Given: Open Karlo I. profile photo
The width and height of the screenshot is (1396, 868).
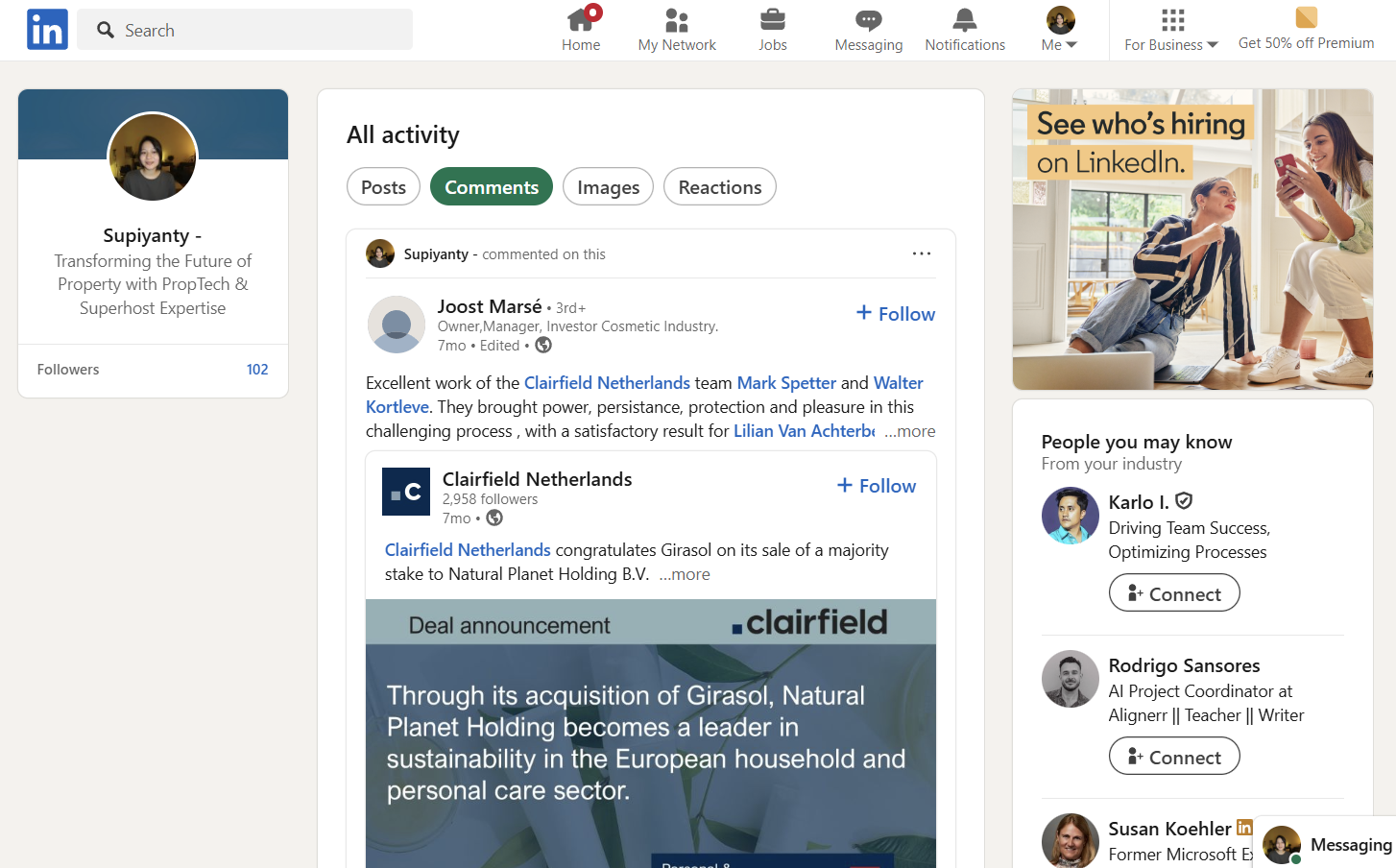Looking at the screenshot, I should [x=1071, y=516].
